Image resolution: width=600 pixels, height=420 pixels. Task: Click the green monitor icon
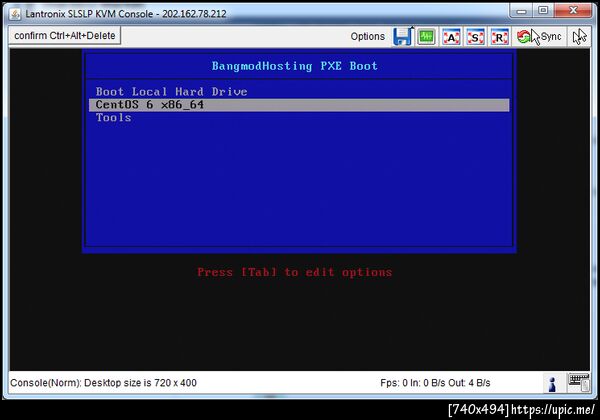426,37
